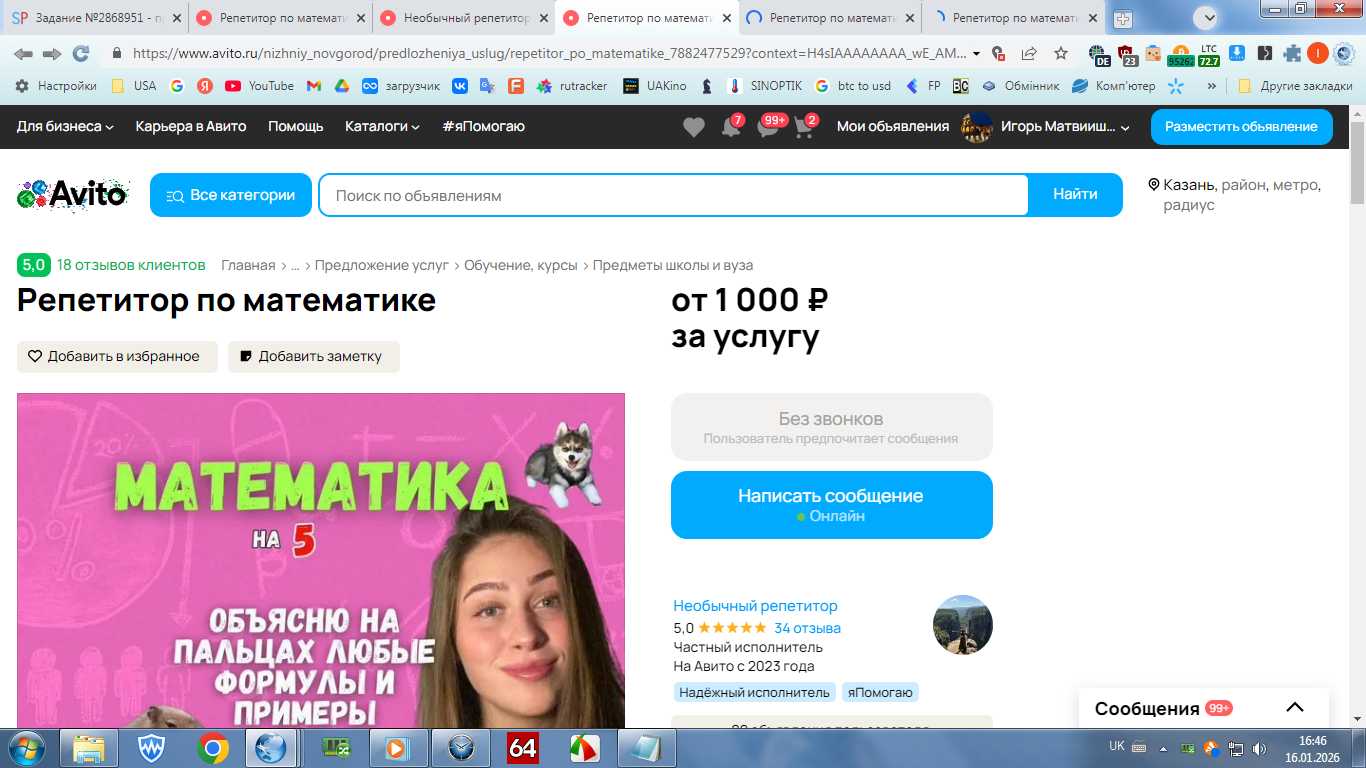
Task: Open '#яПомогаю' menu item
Action: (x=483, y=127)
